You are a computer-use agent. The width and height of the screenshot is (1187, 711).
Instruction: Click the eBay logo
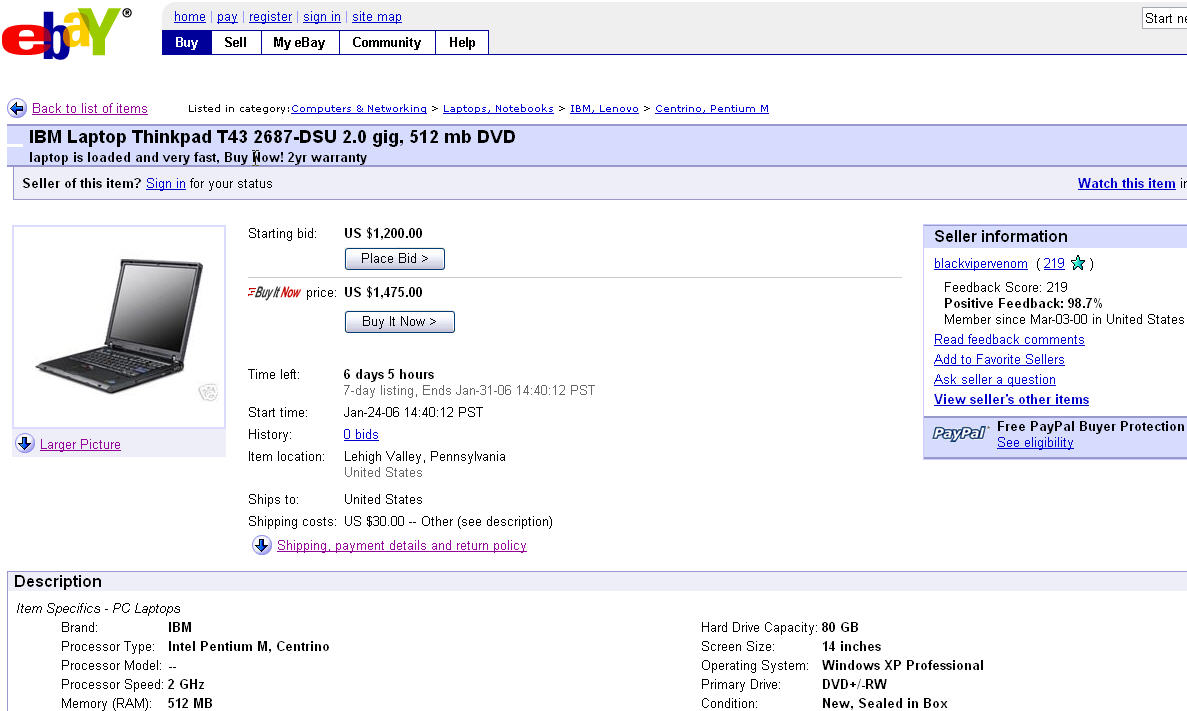[66, 32]
